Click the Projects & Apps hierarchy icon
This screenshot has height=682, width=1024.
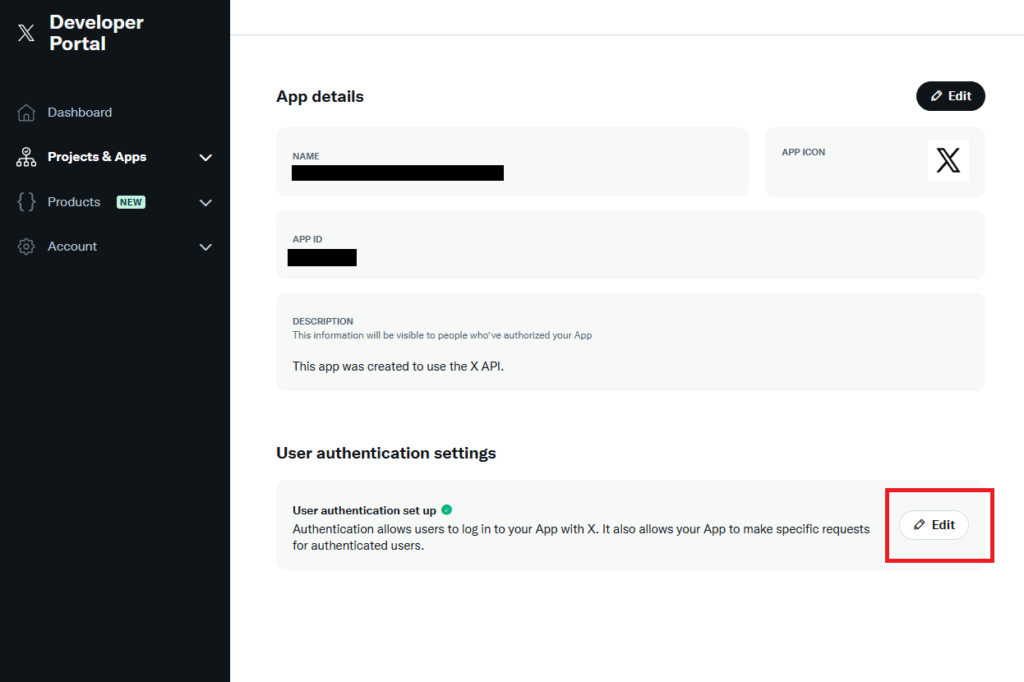[x=27, y=157]
